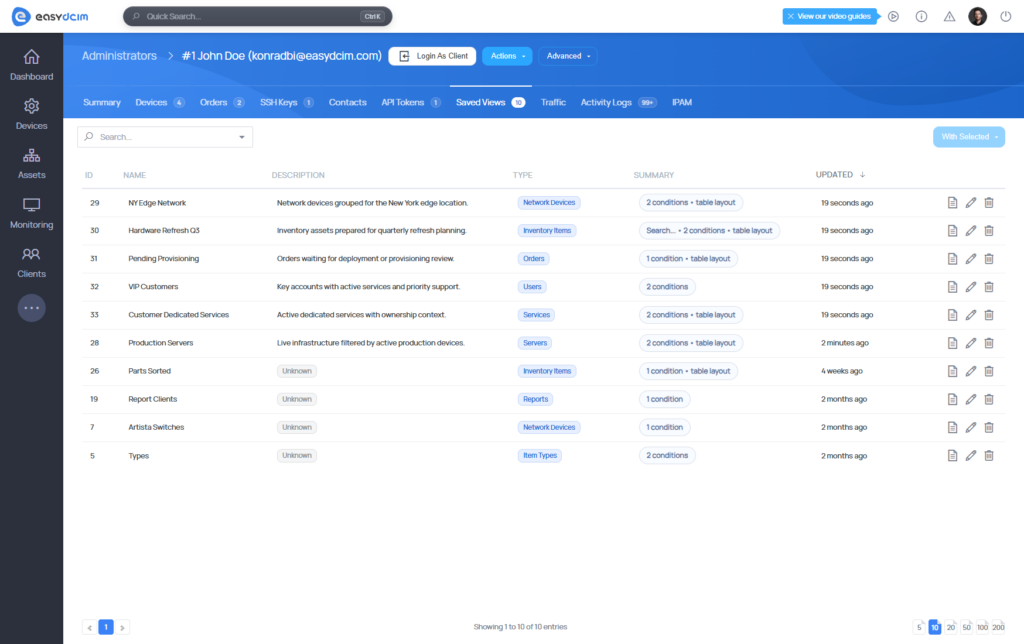View details of NY Edge Network
The width and height of the screenshot is (1024, 644).
click(952, 202)
